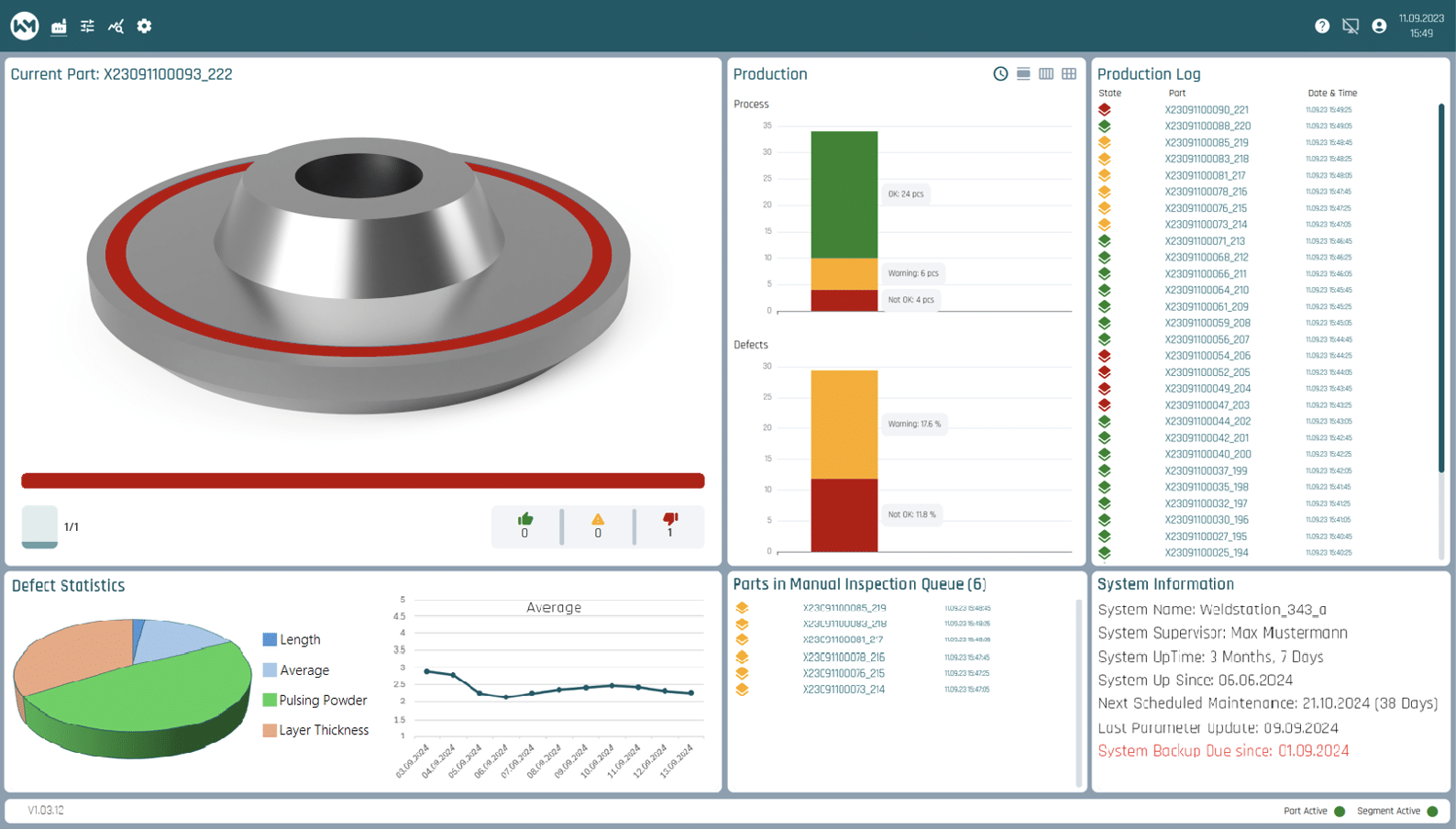Click the Production Log scrollbar
This screenshot has width=1456, height=829.
[1441, 289]
